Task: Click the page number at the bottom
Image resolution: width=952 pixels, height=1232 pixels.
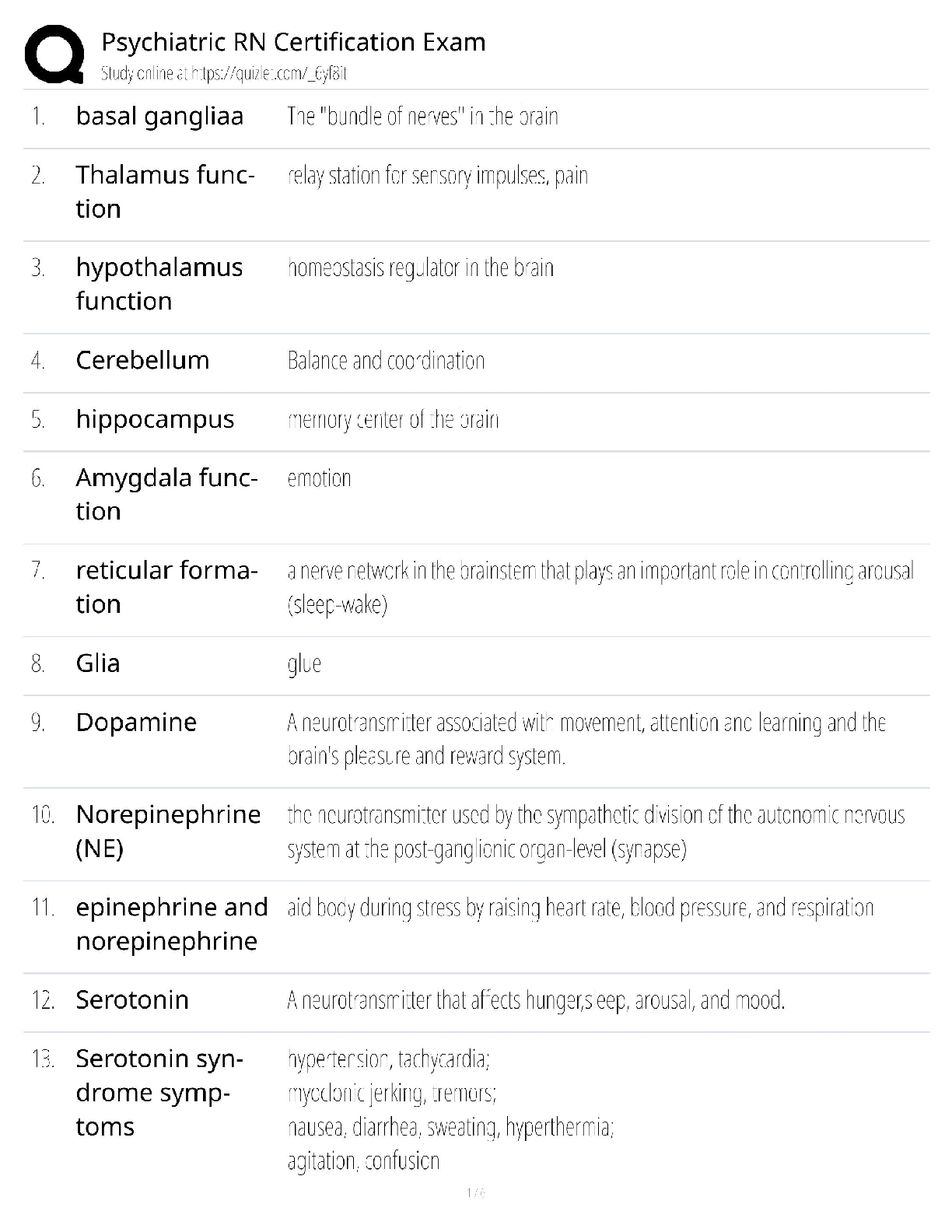Action: point(475,1192)
